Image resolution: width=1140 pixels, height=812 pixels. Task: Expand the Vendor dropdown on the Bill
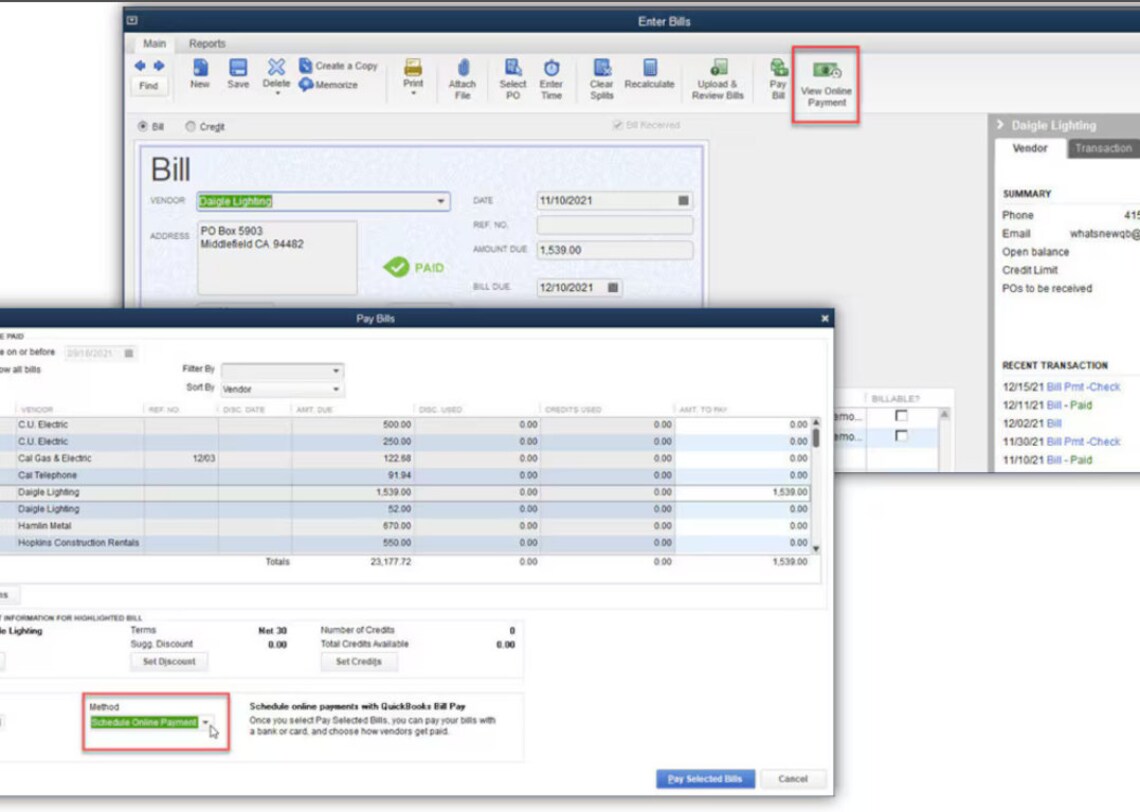(x=441, y=201)
